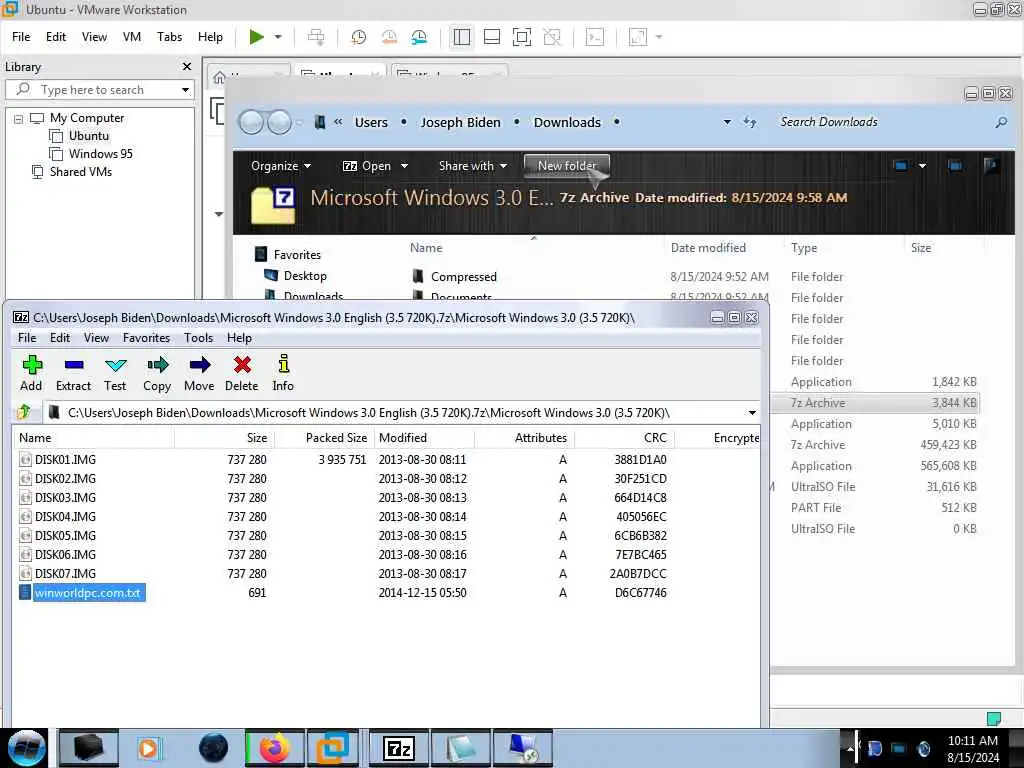Open the library search dropdown arrow

coord(185,90)
